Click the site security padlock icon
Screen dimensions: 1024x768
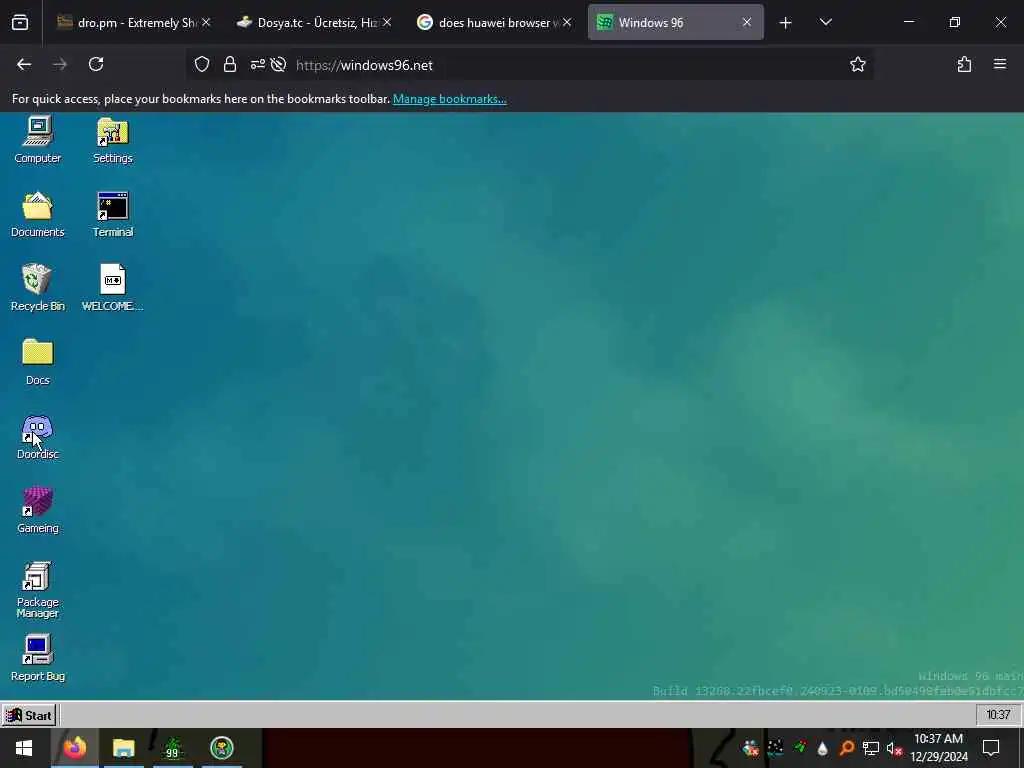point(230,64)
